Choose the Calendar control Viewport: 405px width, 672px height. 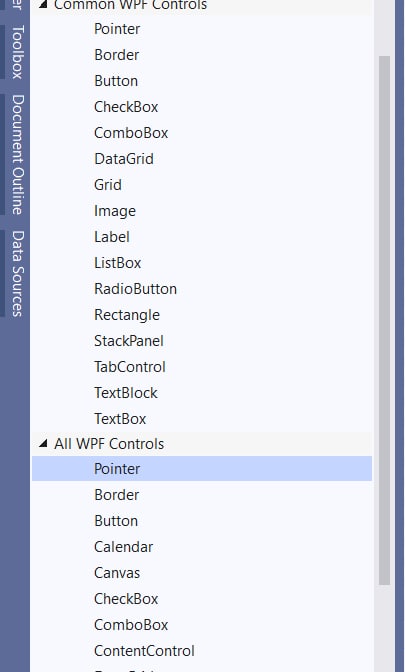[124, 547]
